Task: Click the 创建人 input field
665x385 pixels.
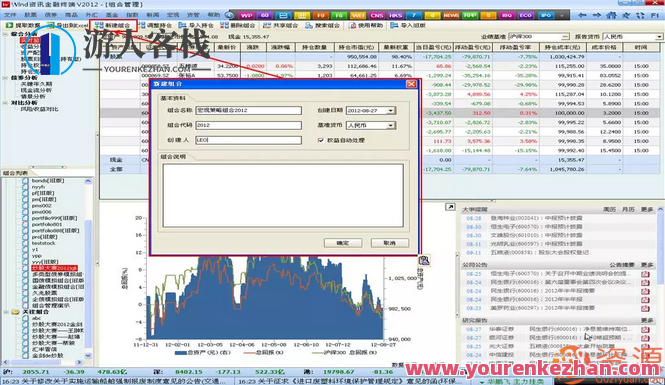Action: point(249,140)
